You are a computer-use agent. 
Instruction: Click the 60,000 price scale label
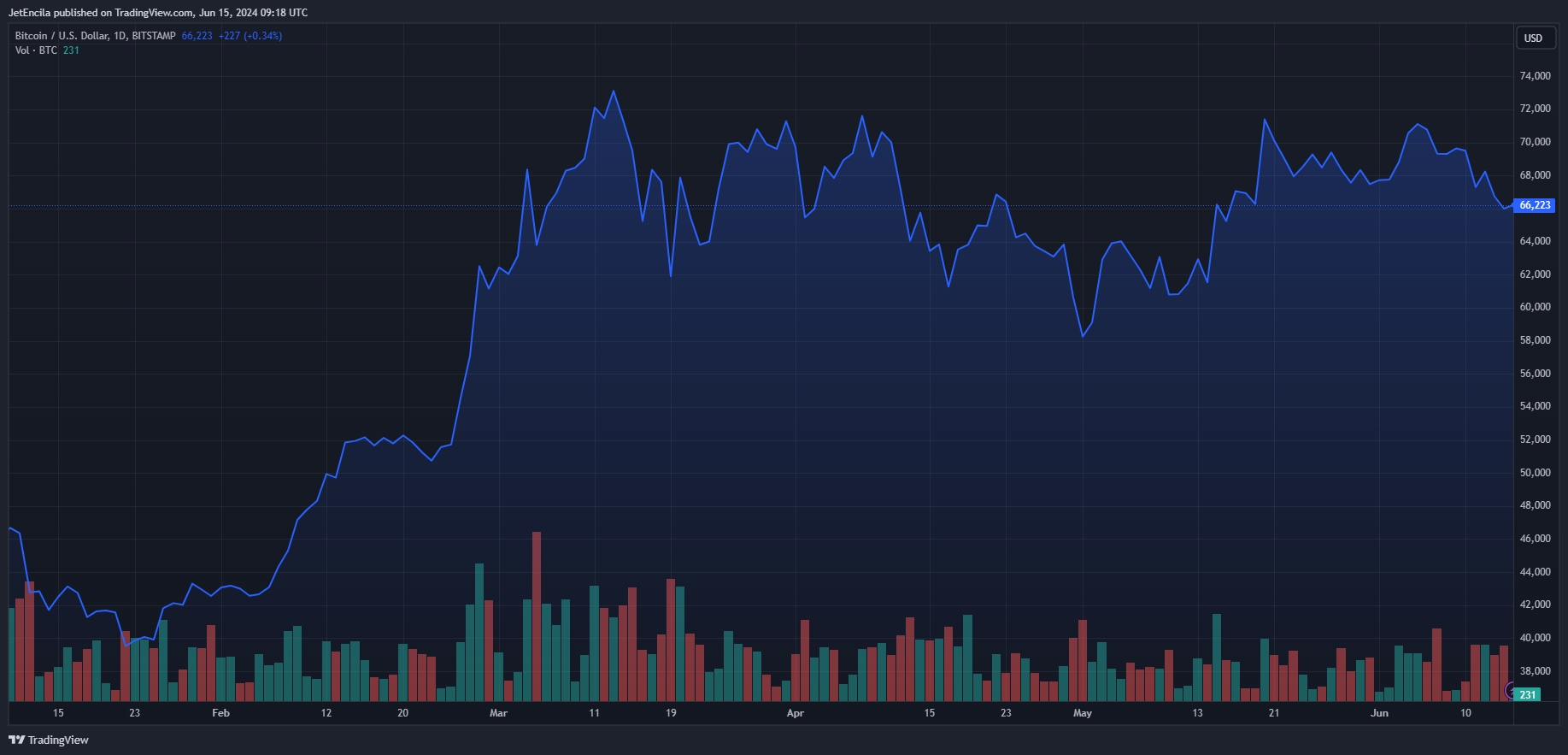click(1535, 307)
